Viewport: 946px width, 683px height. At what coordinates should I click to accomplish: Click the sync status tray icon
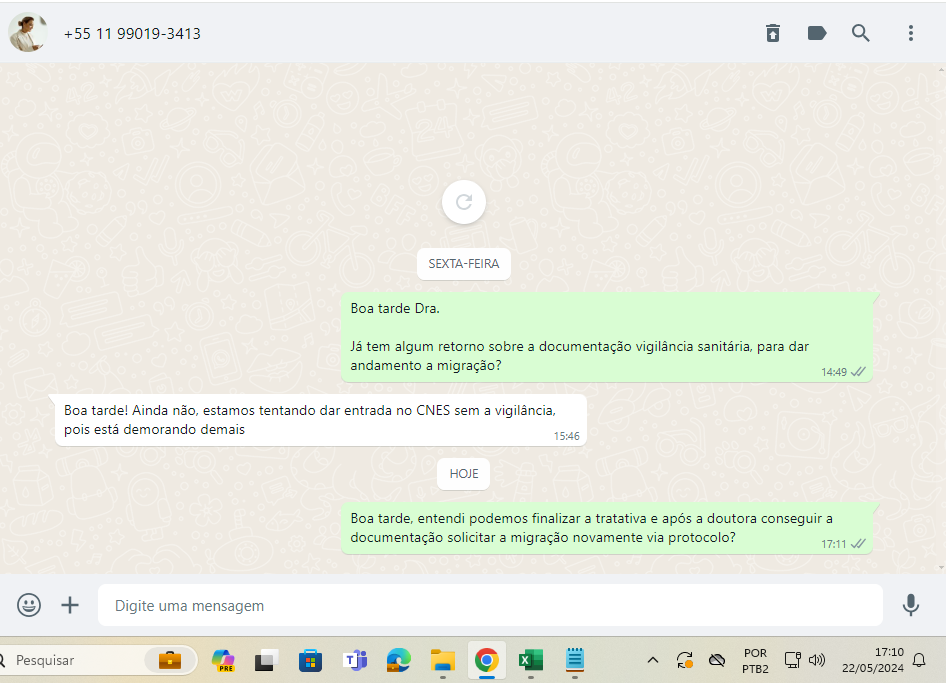tap(685, 660)
